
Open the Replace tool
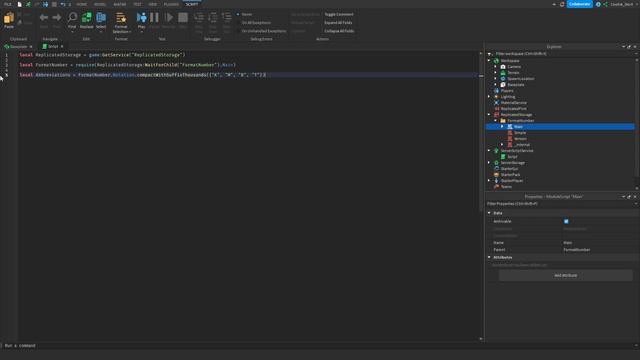[87, 17]
